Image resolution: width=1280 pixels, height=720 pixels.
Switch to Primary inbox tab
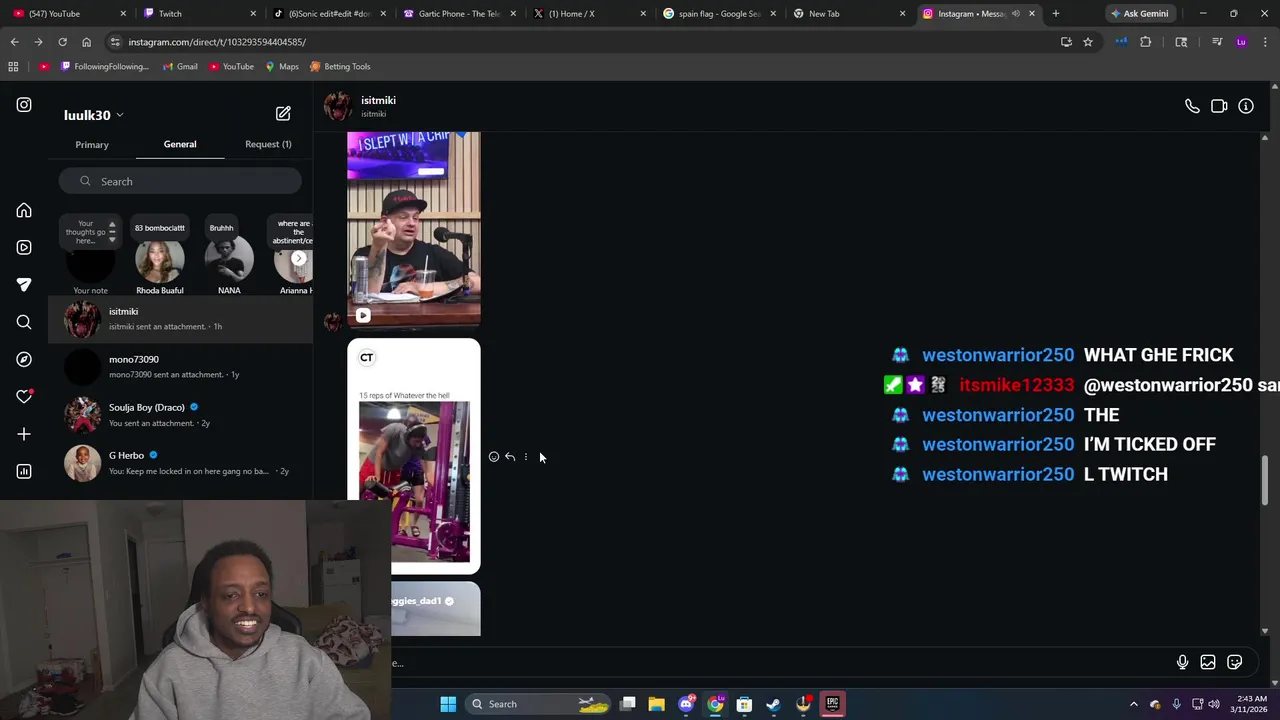coord(92,145)
